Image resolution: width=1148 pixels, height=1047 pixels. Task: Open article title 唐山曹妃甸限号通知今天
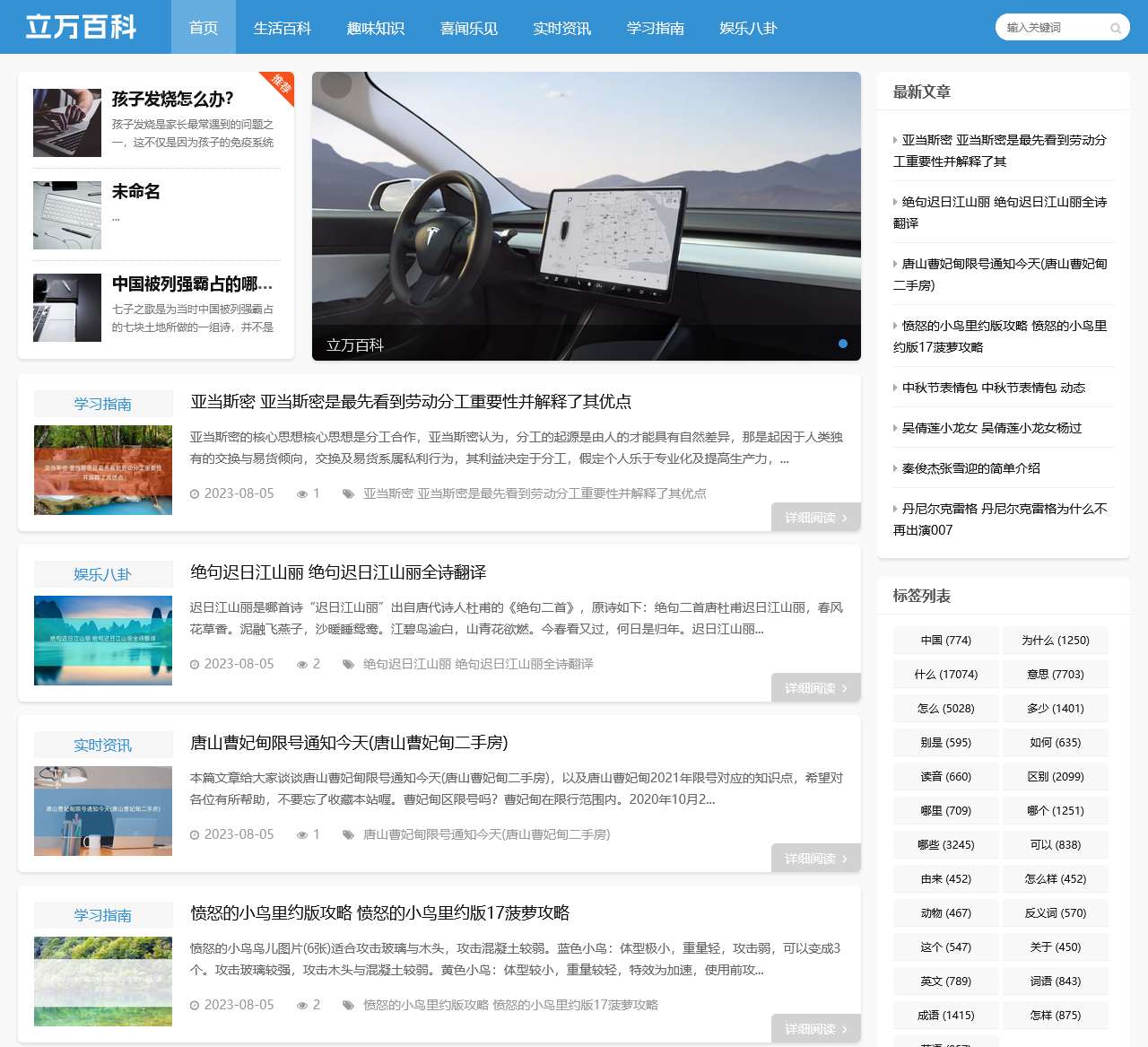(349, 743)
